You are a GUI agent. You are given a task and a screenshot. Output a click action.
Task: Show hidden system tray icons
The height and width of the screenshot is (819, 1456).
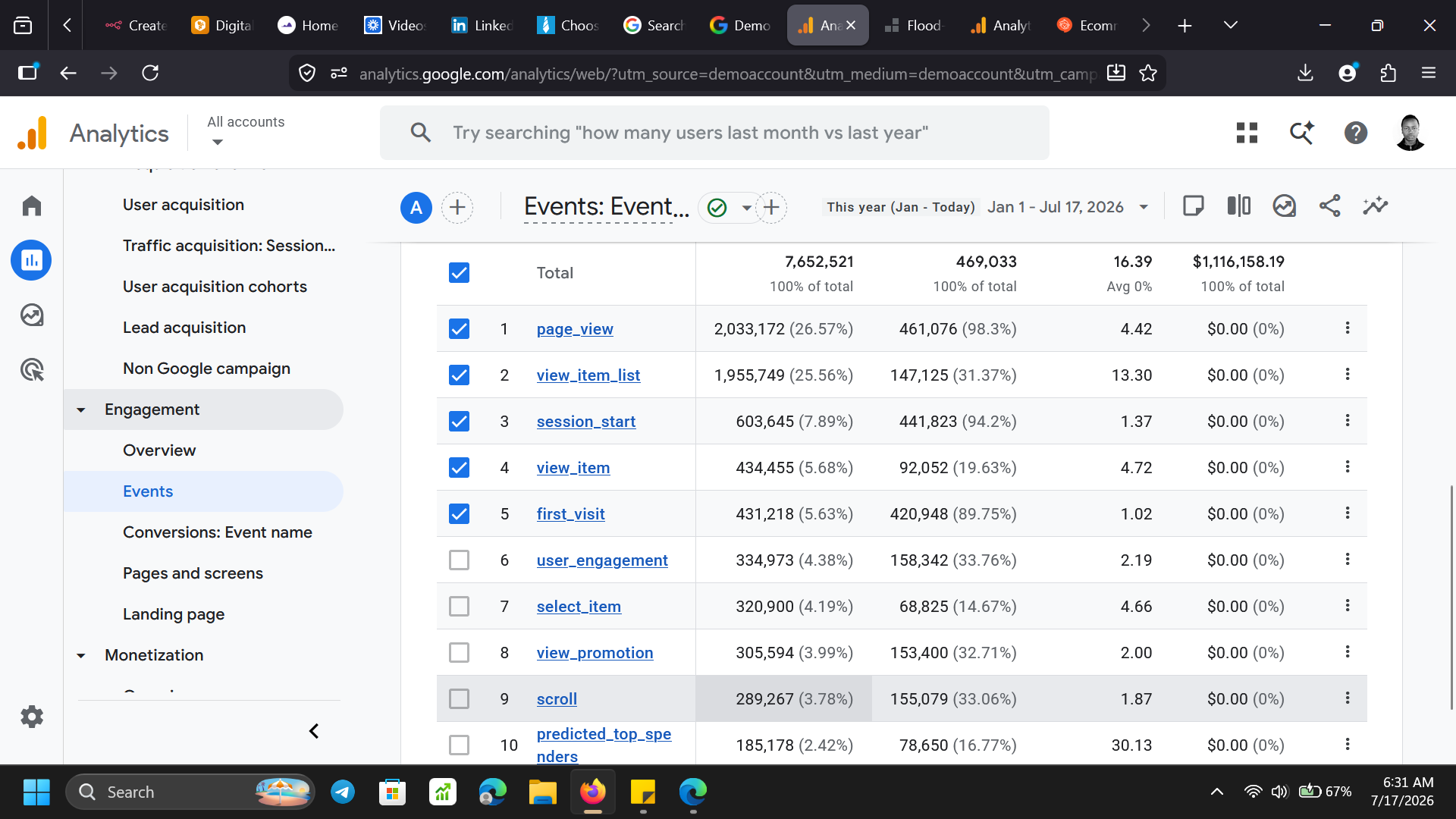coord(1216,792)
